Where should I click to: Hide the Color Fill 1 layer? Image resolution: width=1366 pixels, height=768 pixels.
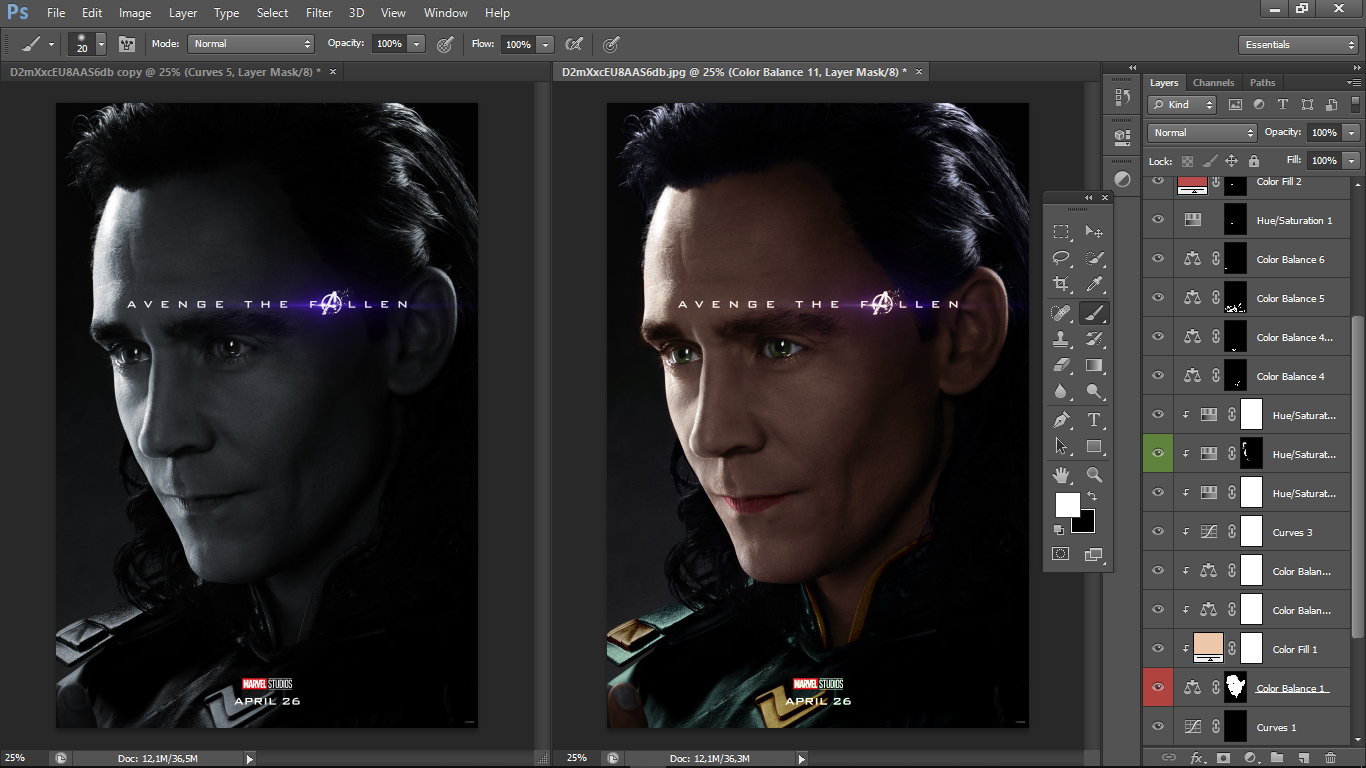tap(1158, 649)
